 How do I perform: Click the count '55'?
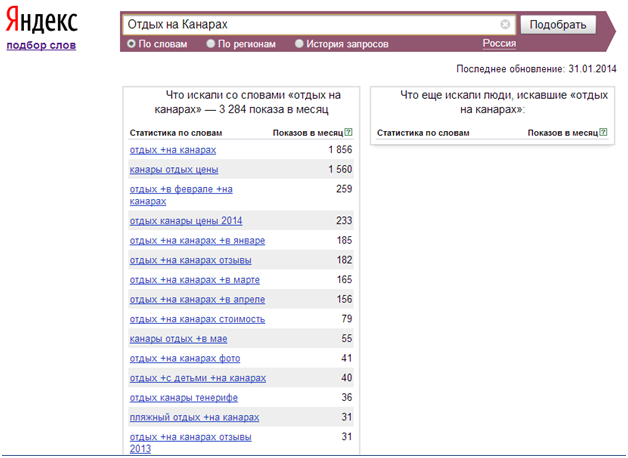click(x=347, y=338)
